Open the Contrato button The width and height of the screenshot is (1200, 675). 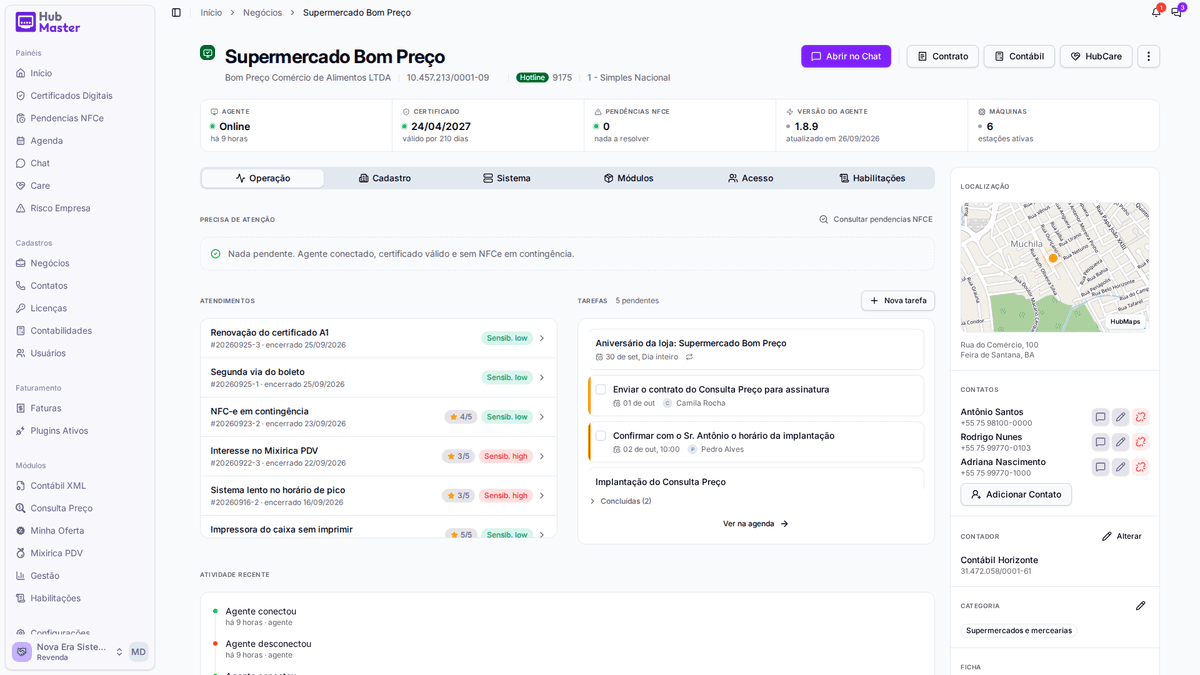[943, 57]
